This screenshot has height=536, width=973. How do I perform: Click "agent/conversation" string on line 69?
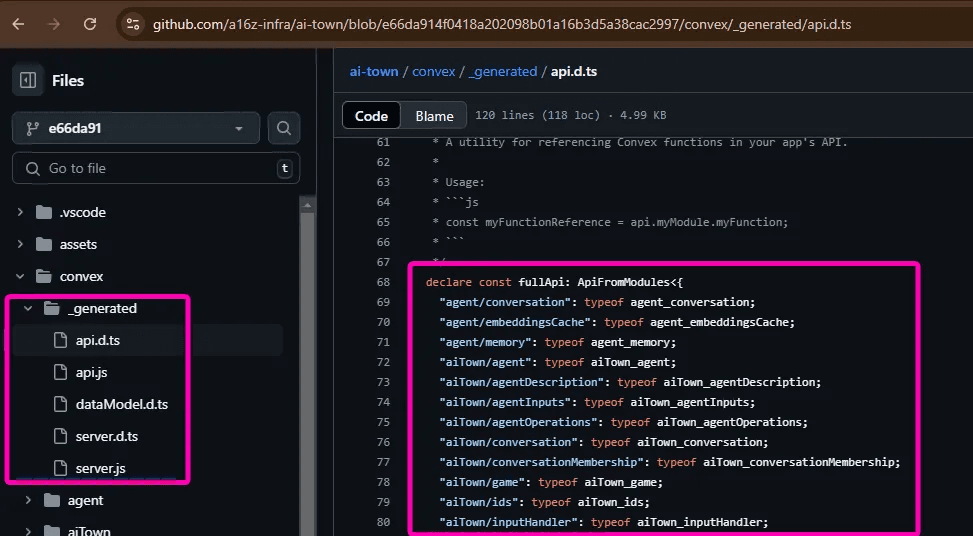coord(504,302)
